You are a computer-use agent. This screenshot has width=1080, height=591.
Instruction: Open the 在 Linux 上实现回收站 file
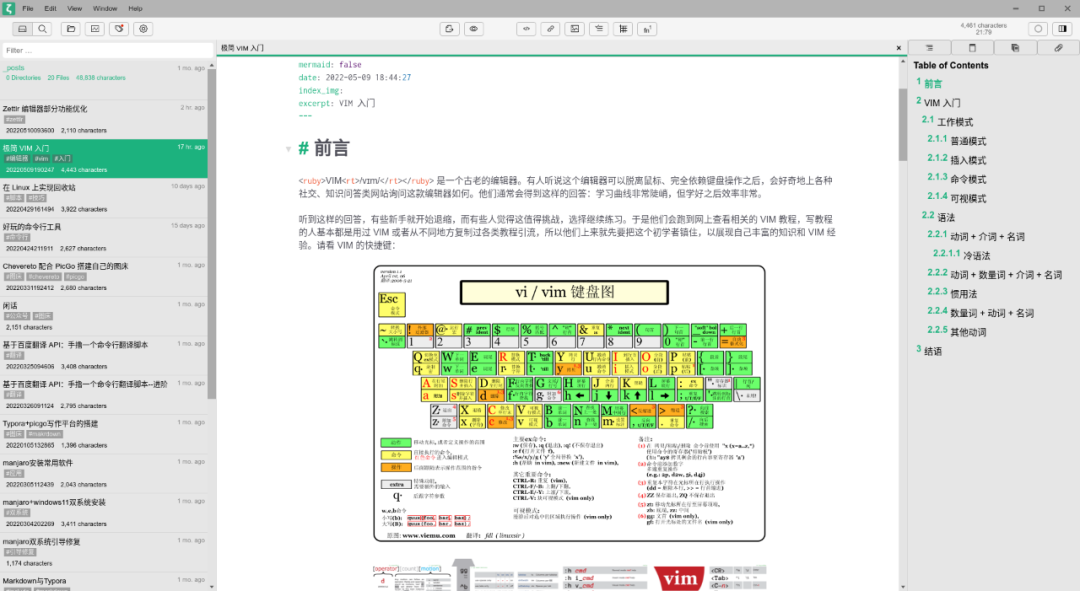coord(103,198)
